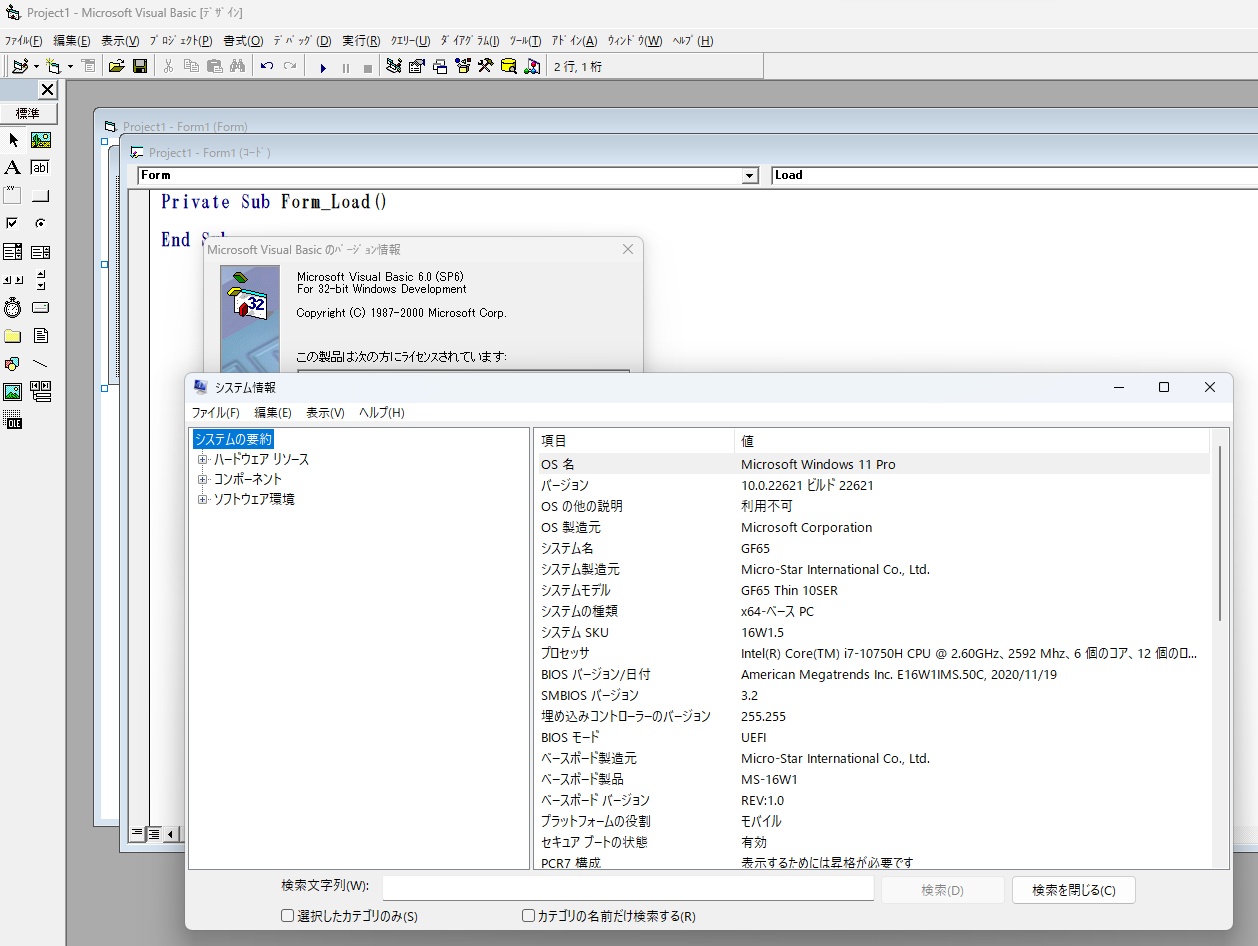Select the Shape control tool
Image resolution: width=1258 pixels, height=946 pixels.
(x=13, y=363)
